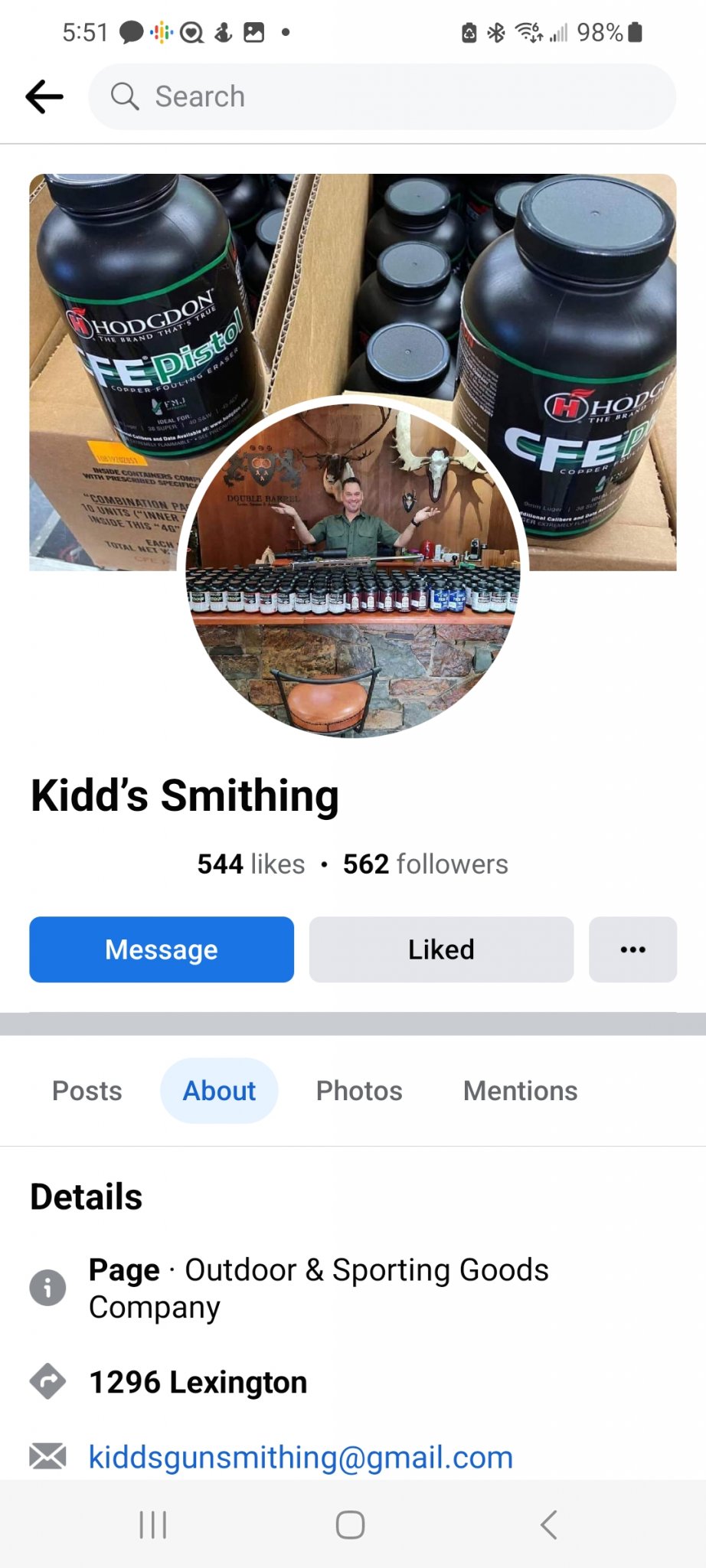Focus the Search input field
Screen dimensions: 706x1568
[382, 96]
